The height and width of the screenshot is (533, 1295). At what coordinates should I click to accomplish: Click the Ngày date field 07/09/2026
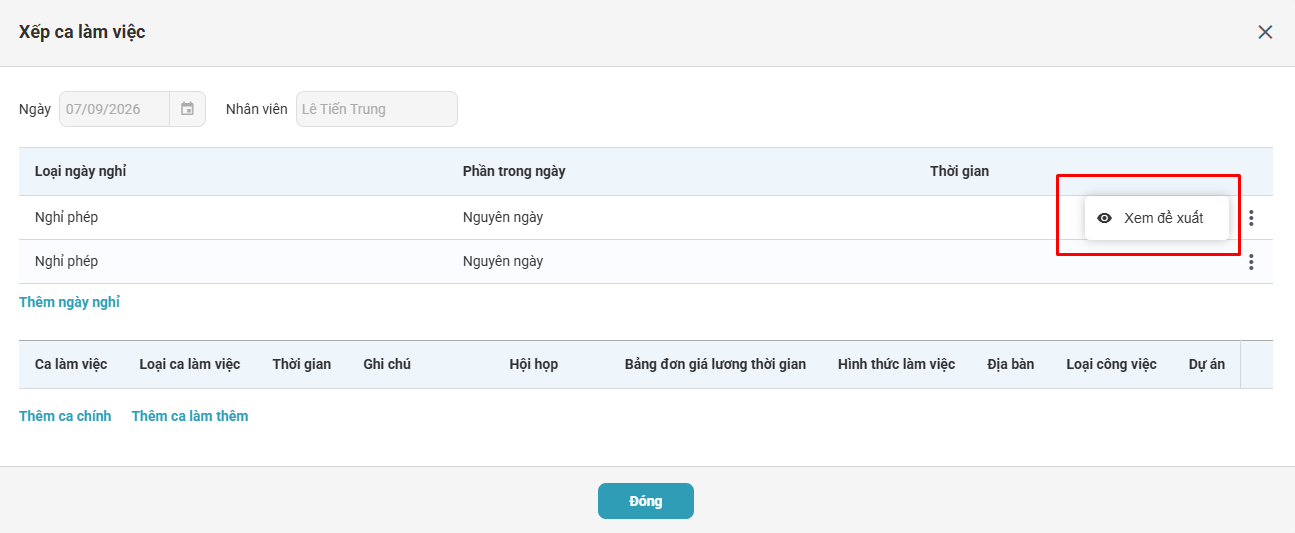(114, 109)
